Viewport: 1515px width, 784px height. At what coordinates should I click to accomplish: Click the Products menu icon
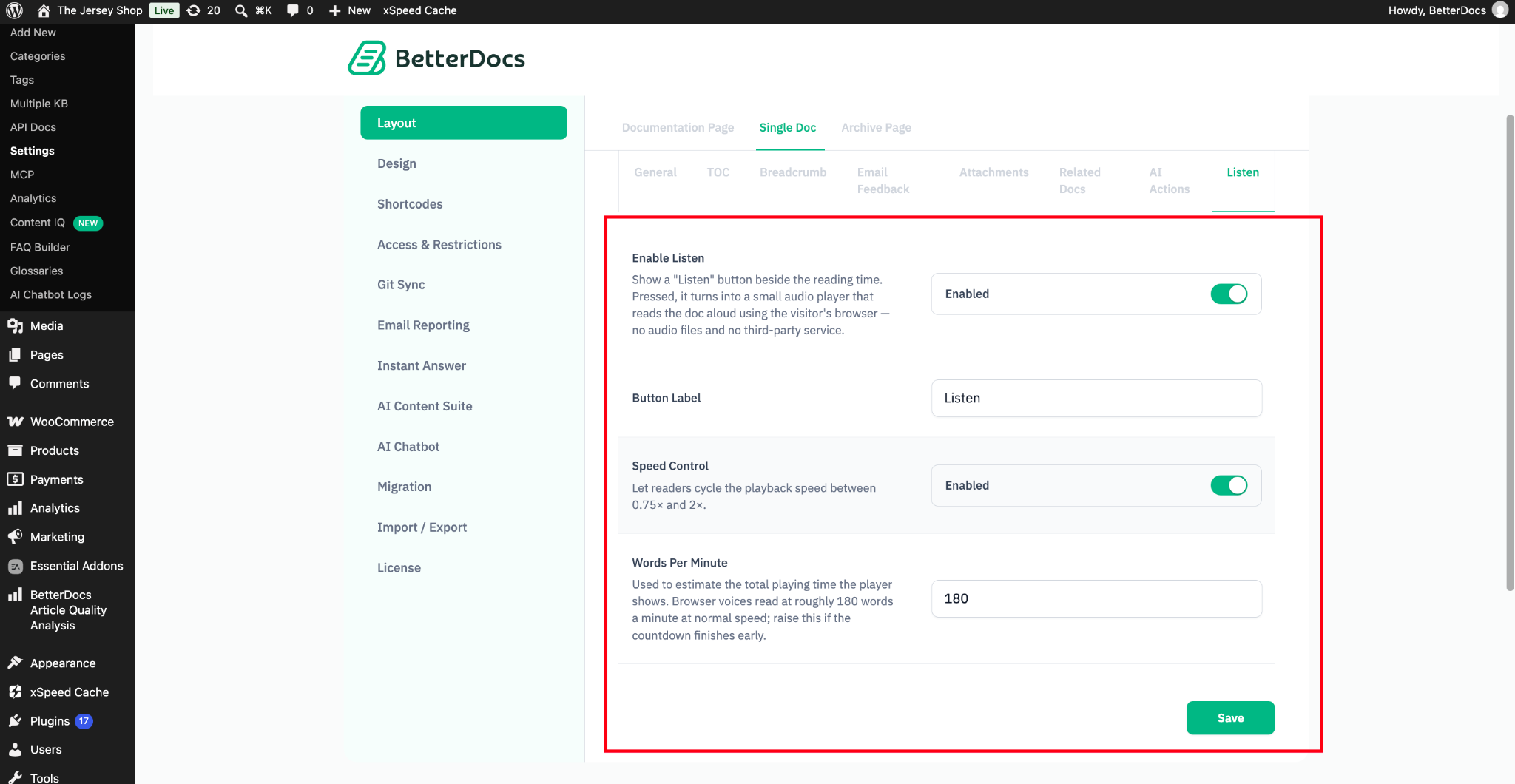coord(15,450)
